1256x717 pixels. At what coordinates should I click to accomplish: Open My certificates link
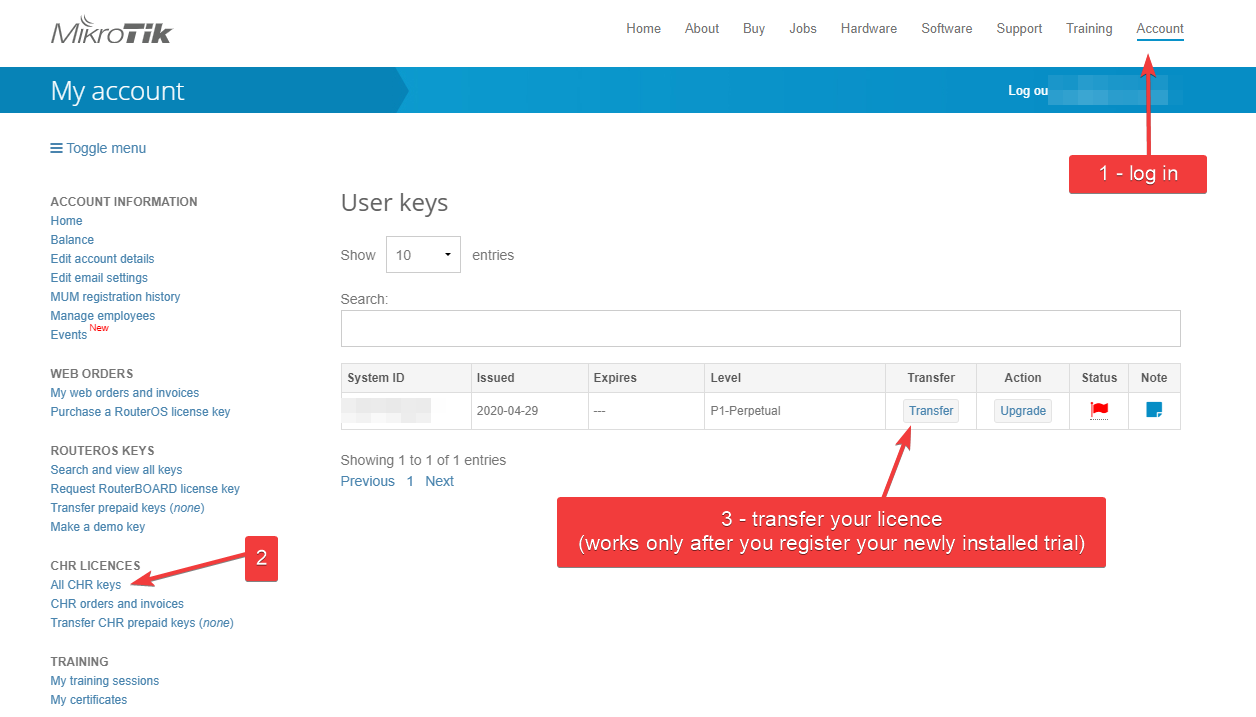(89, 700)
